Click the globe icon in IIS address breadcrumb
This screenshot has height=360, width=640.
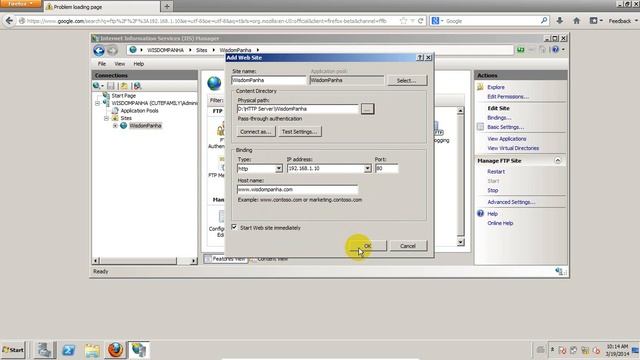tap(133, 50)
